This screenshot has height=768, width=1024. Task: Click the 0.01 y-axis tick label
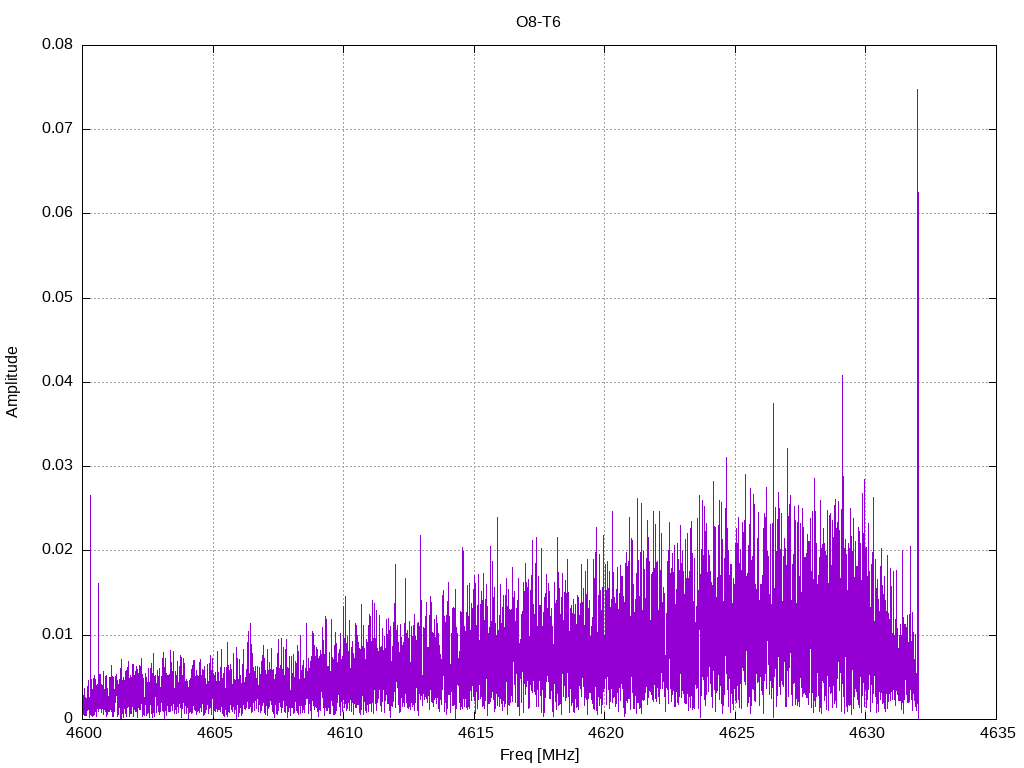56,634
